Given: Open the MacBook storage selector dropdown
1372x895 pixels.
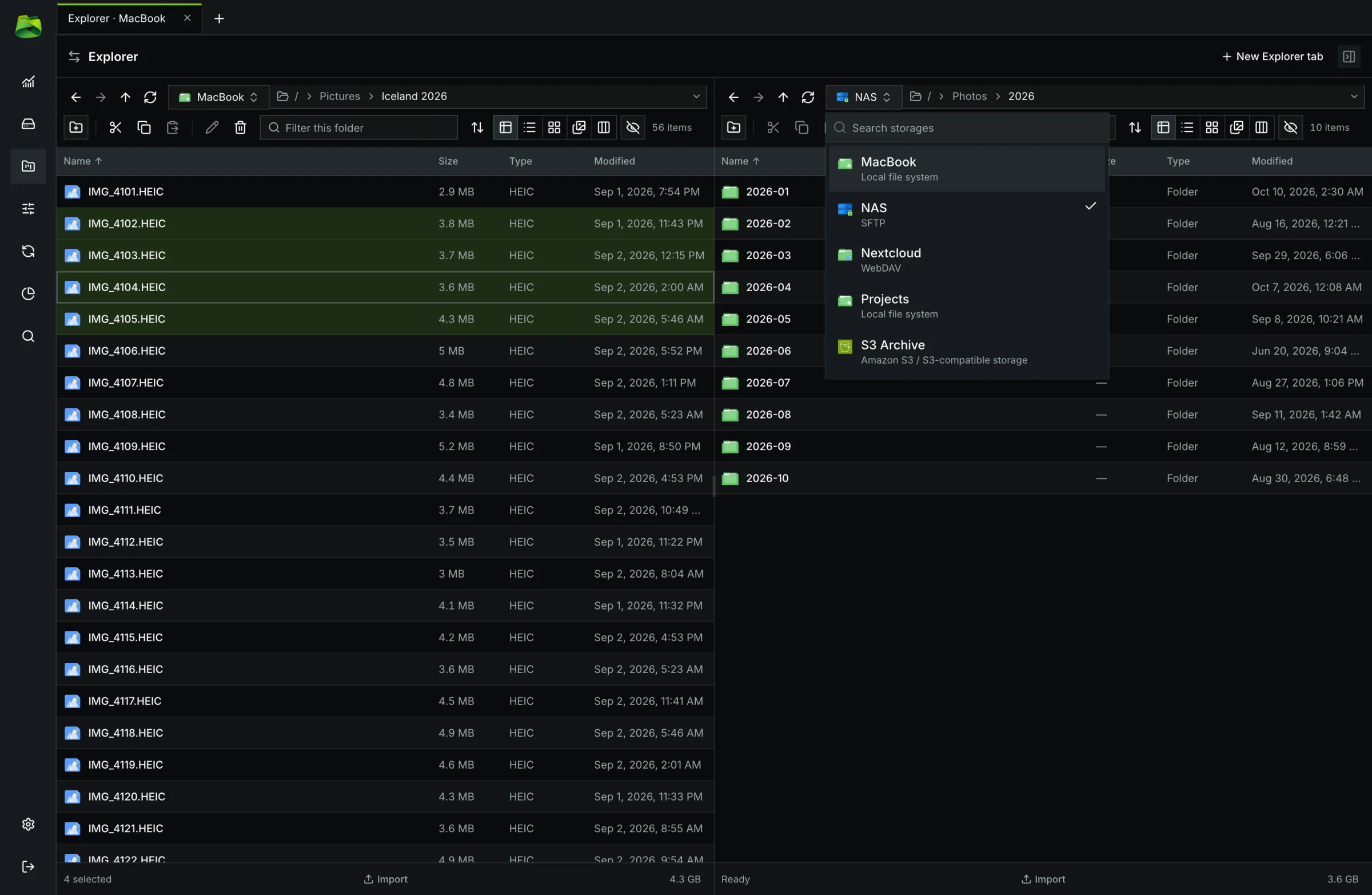Looking at the screenshot, I should 218,97.
